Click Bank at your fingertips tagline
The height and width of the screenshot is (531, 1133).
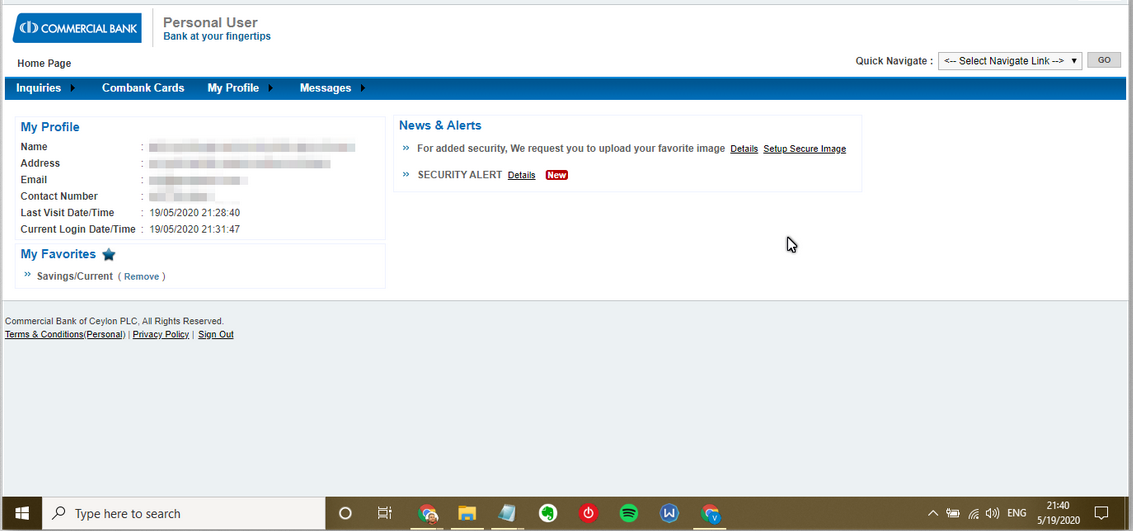[x=217, y=36]
